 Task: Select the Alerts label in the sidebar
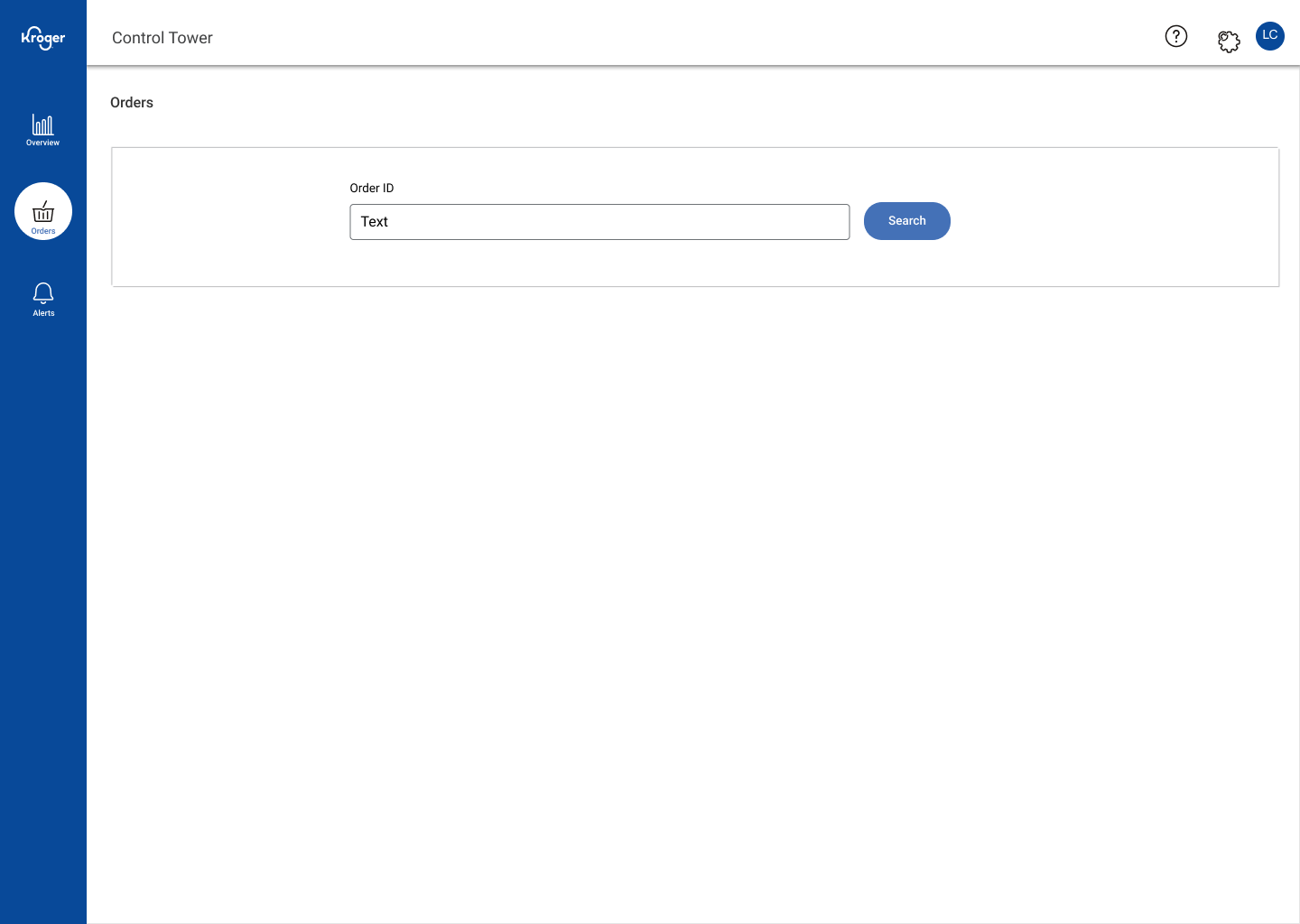pyautogui.click(x=43, y=313)
